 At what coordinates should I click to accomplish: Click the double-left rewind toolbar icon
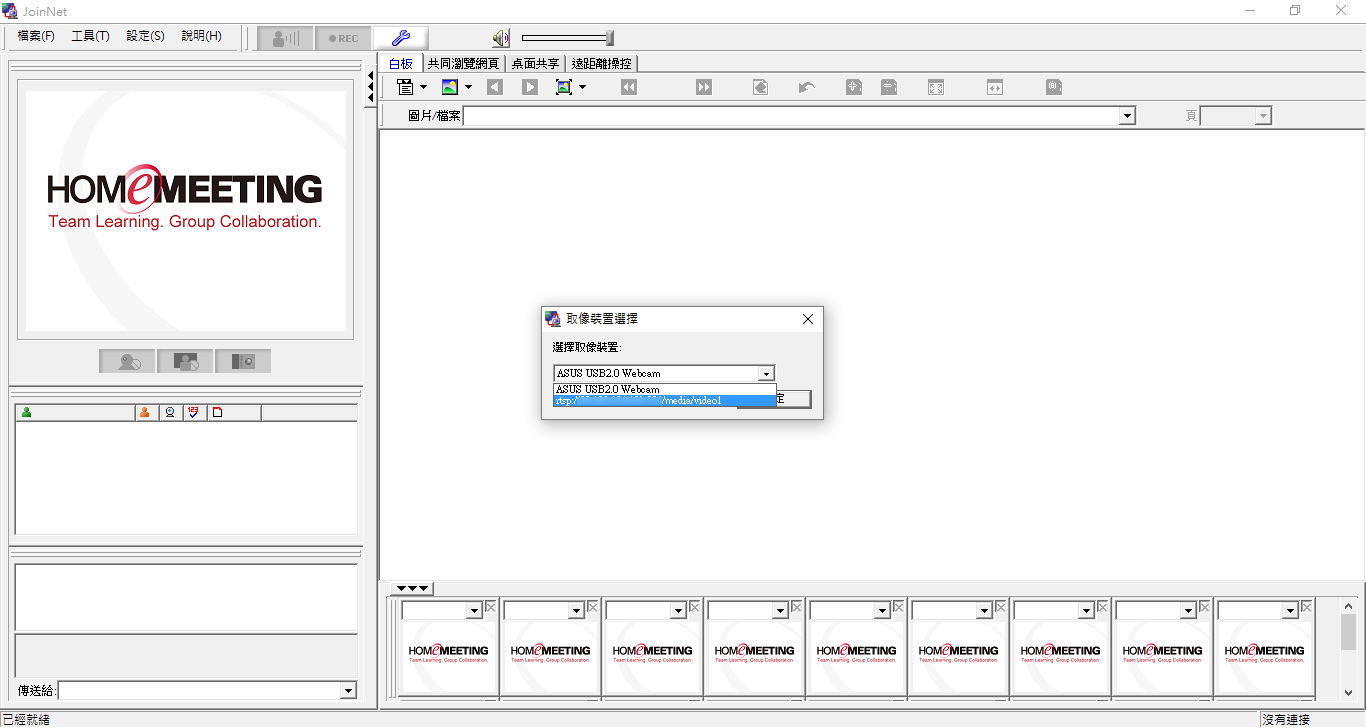(629, 87)
